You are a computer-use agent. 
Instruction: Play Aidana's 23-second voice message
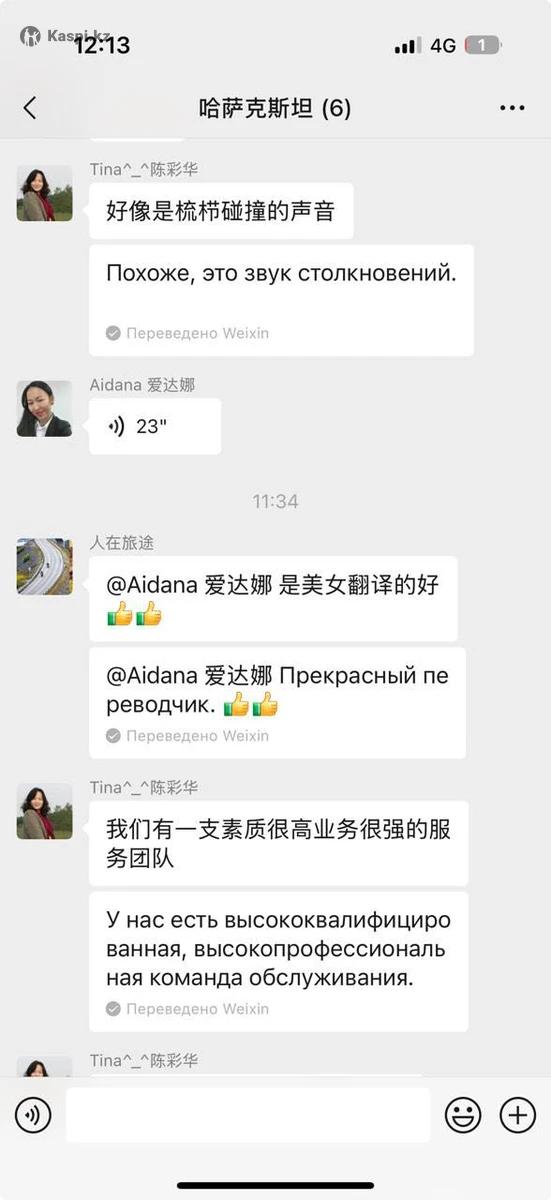pyautogui.click(x=155, y=427)
